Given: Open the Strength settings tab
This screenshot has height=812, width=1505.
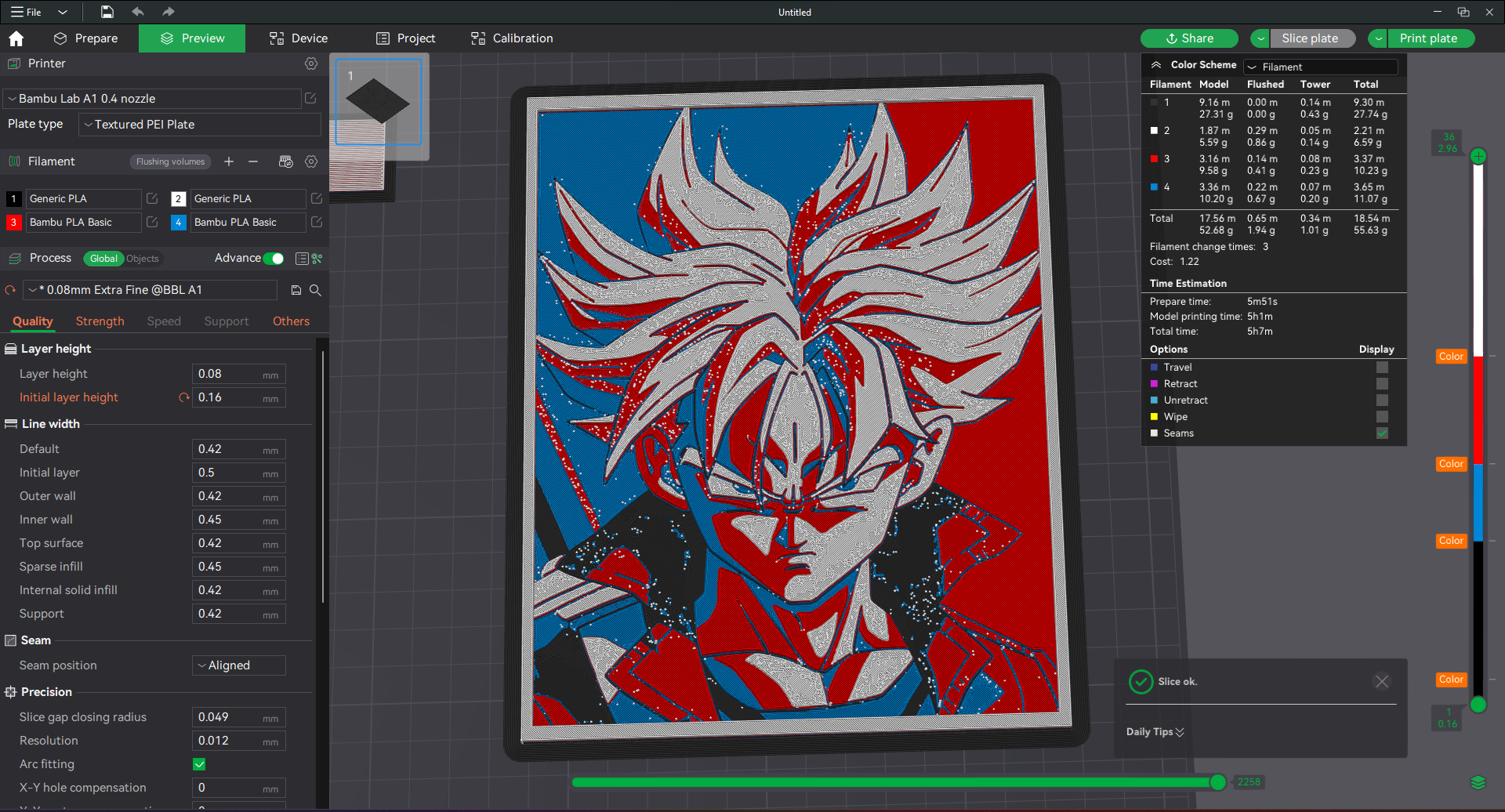Looking at the screenshot, I should 100,321.
